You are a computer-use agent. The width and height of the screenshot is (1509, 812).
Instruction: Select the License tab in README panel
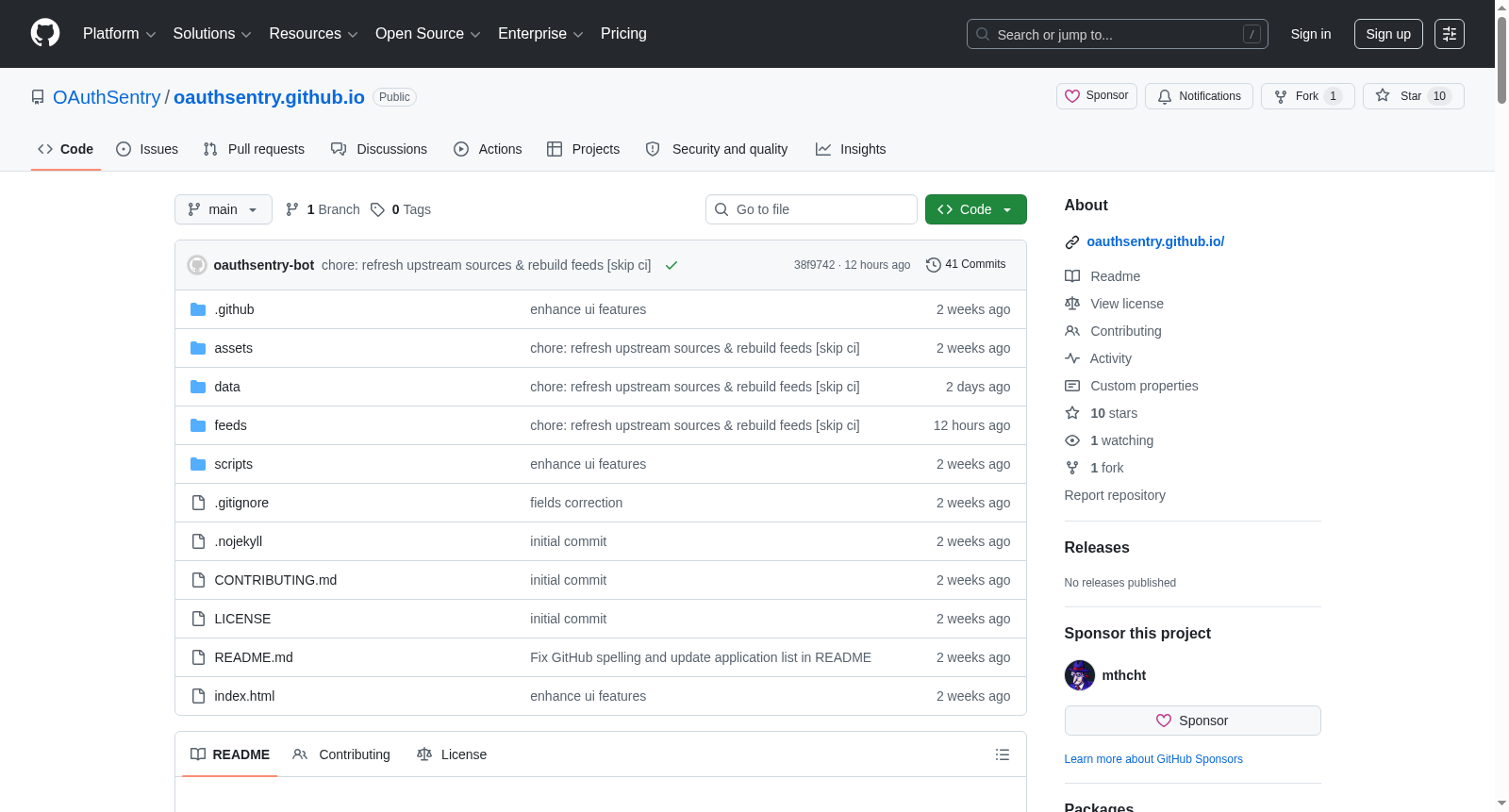coord(452,754)
